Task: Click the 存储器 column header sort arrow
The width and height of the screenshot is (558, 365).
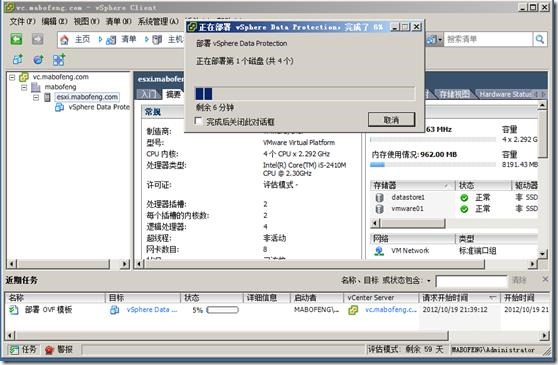Action: click(446, 185)
